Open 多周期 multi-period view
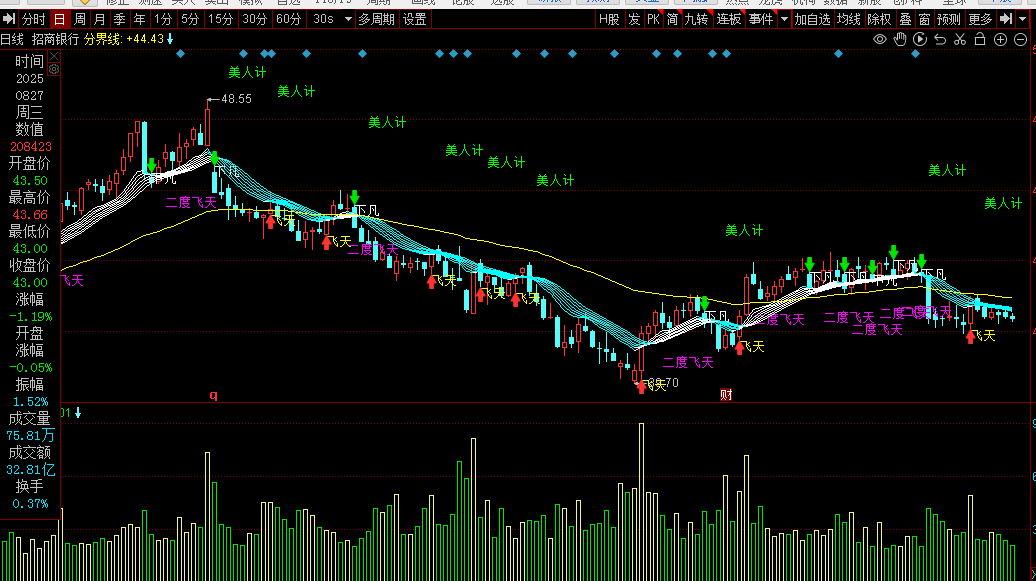 click(377, 19)
